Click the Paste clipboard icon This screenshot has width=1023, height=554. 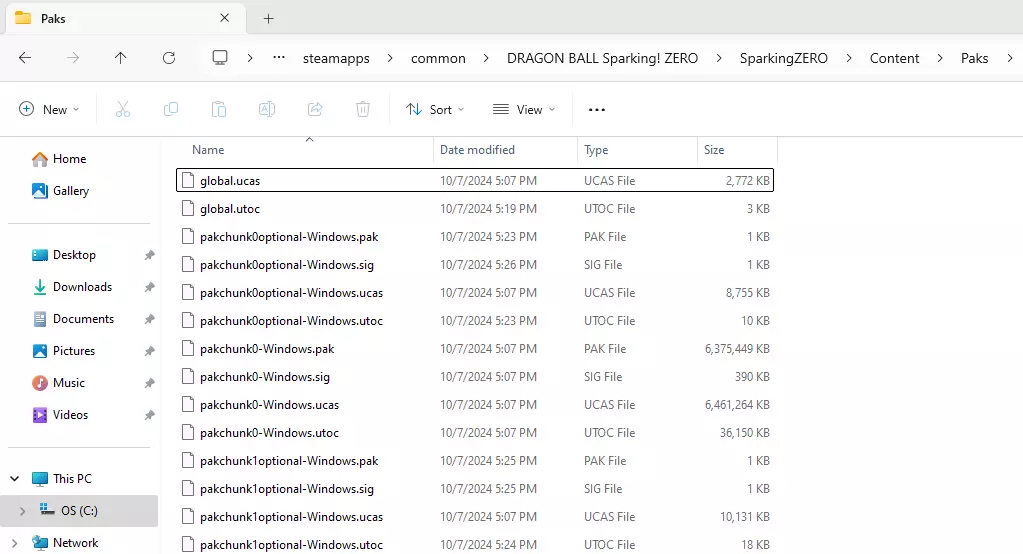(x=219, y=110)
